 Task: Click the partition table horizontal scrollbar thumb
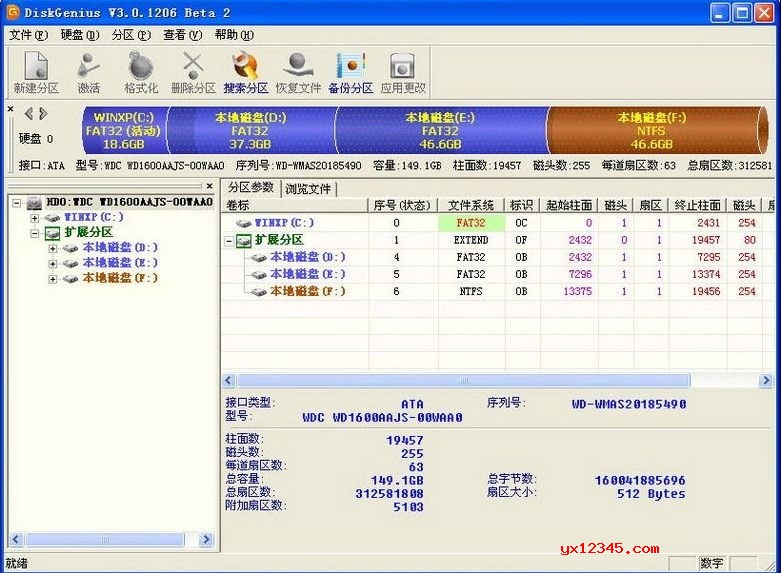pos(464,381)
